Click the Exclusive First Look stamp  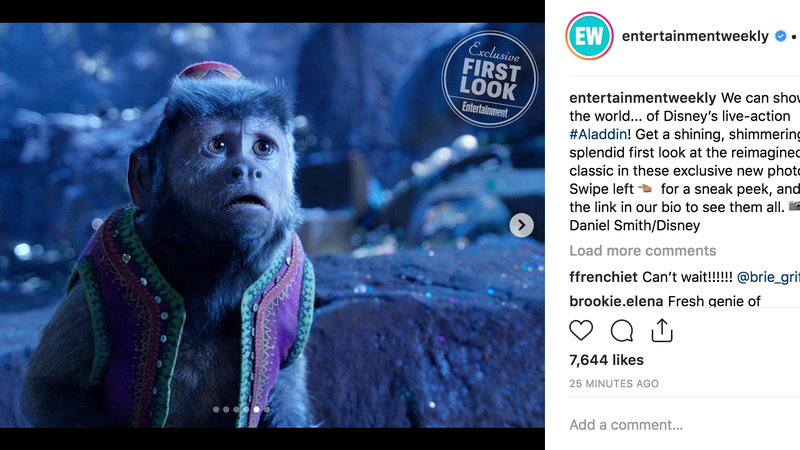(489, 79)
